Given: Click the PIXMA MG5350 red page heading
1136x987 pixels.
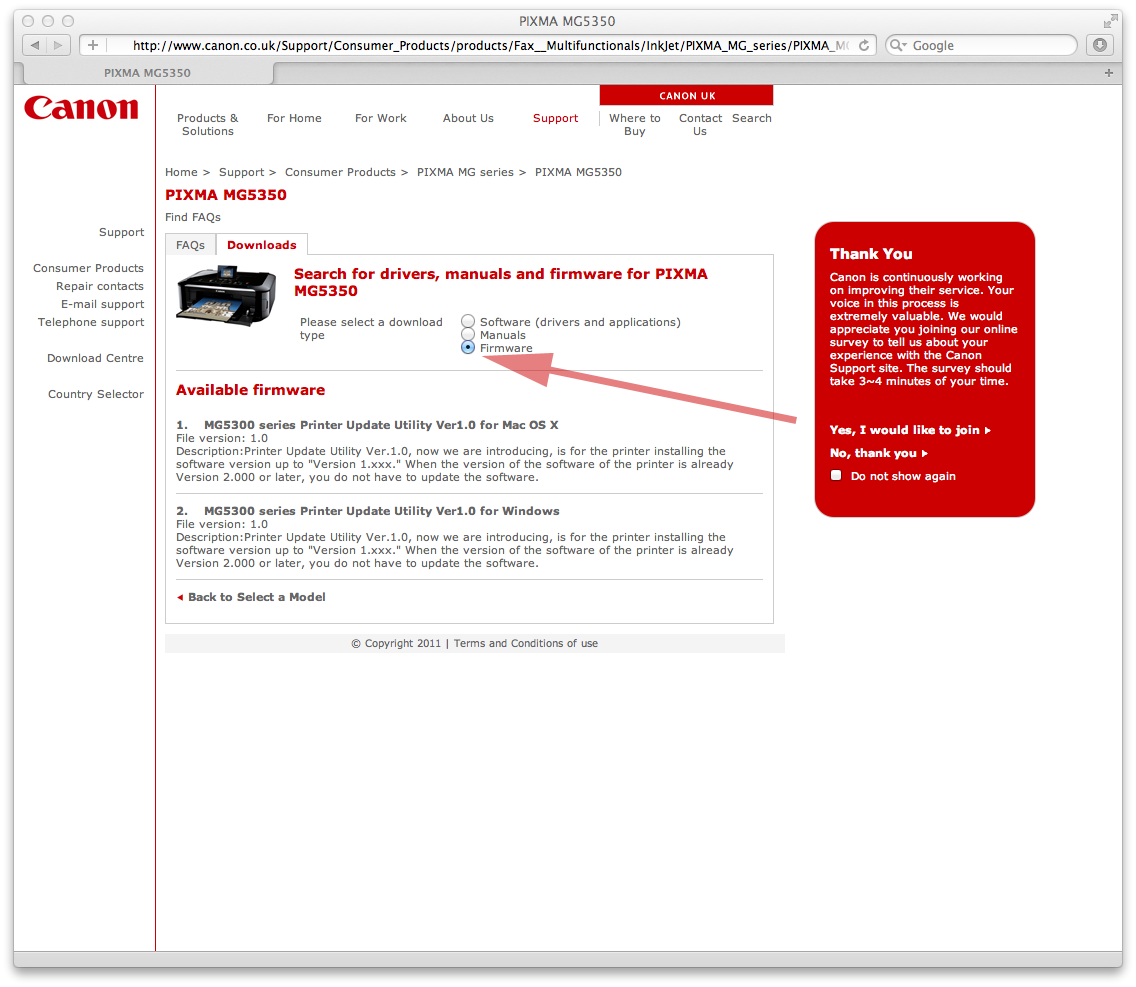Looking at the screenshot, I should (226, 195).
